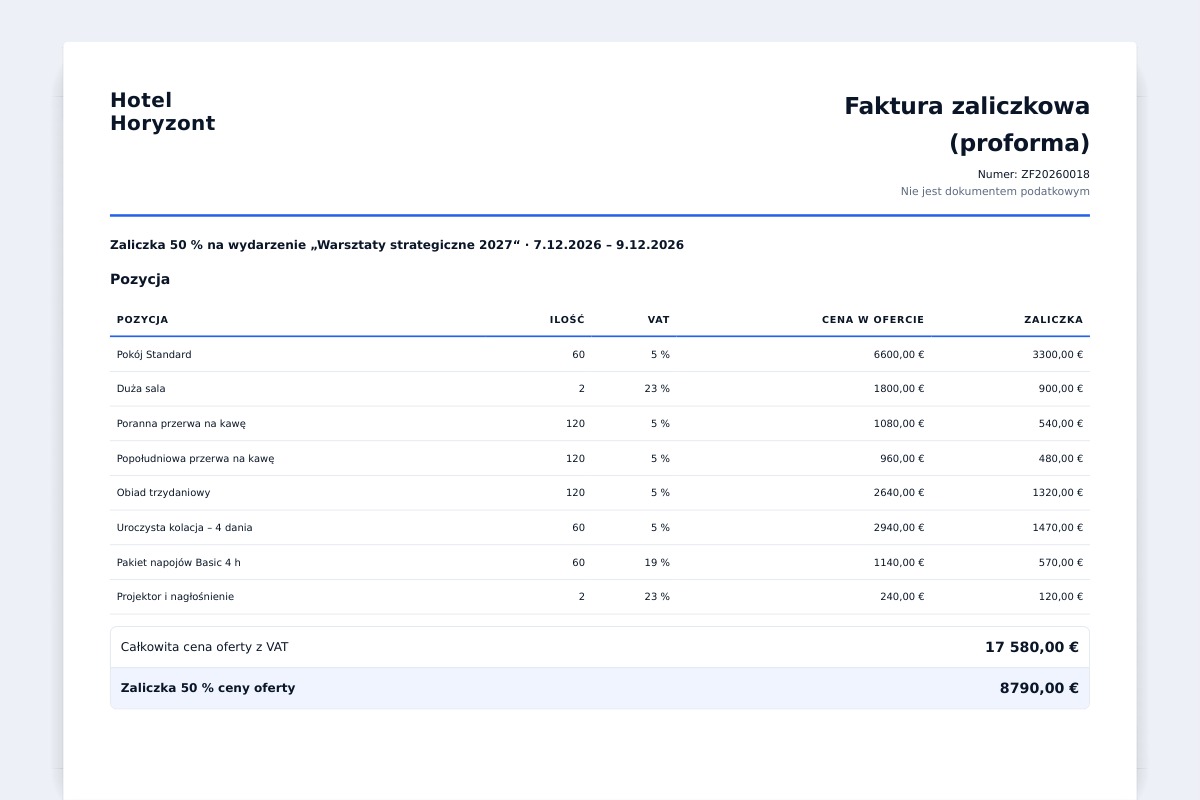Click the 120,00 € deposit amount
Screen dimensions: 1200x800
(1061, 597)
